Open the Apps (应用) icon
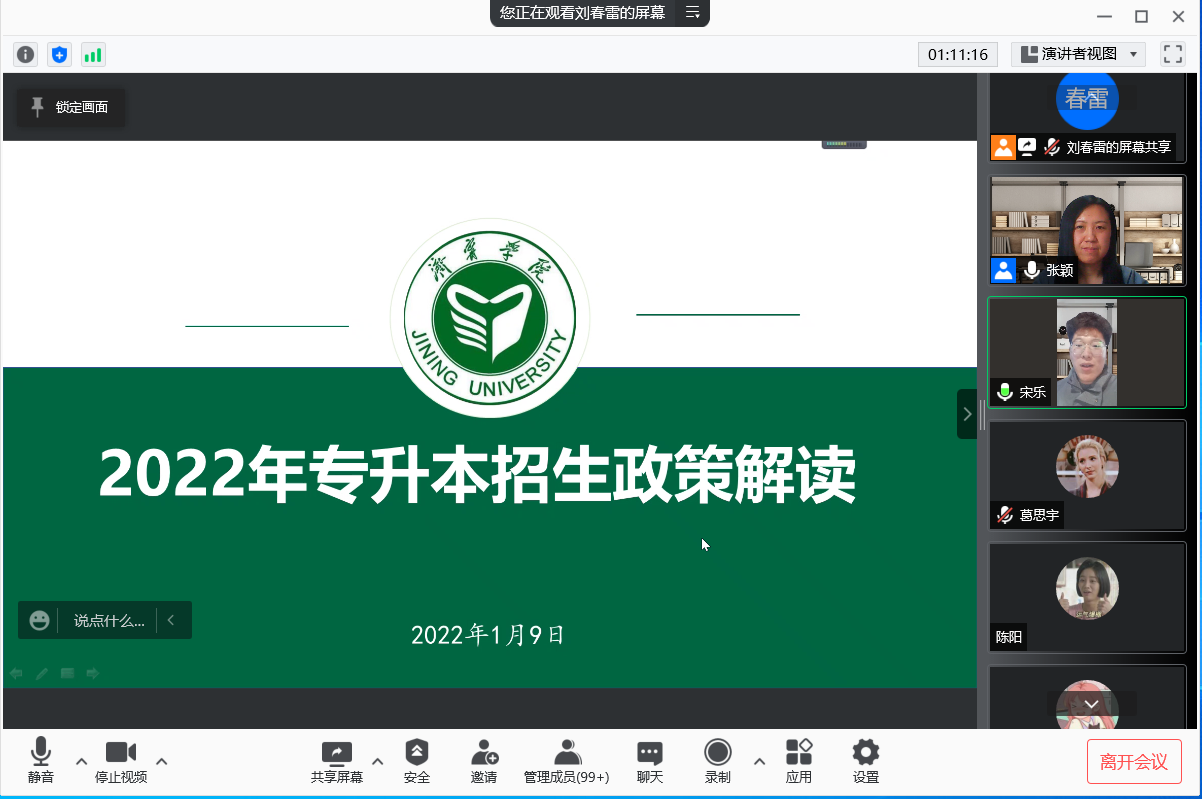 (x=798, y=761)
